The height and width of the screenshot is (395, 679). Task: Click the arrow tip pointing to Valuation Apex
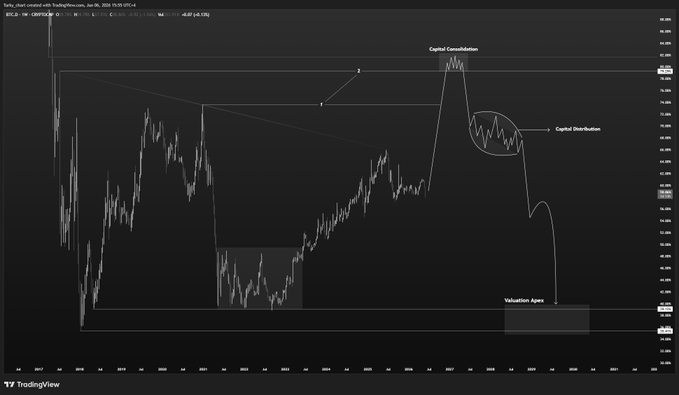click(x=556, y=303)
